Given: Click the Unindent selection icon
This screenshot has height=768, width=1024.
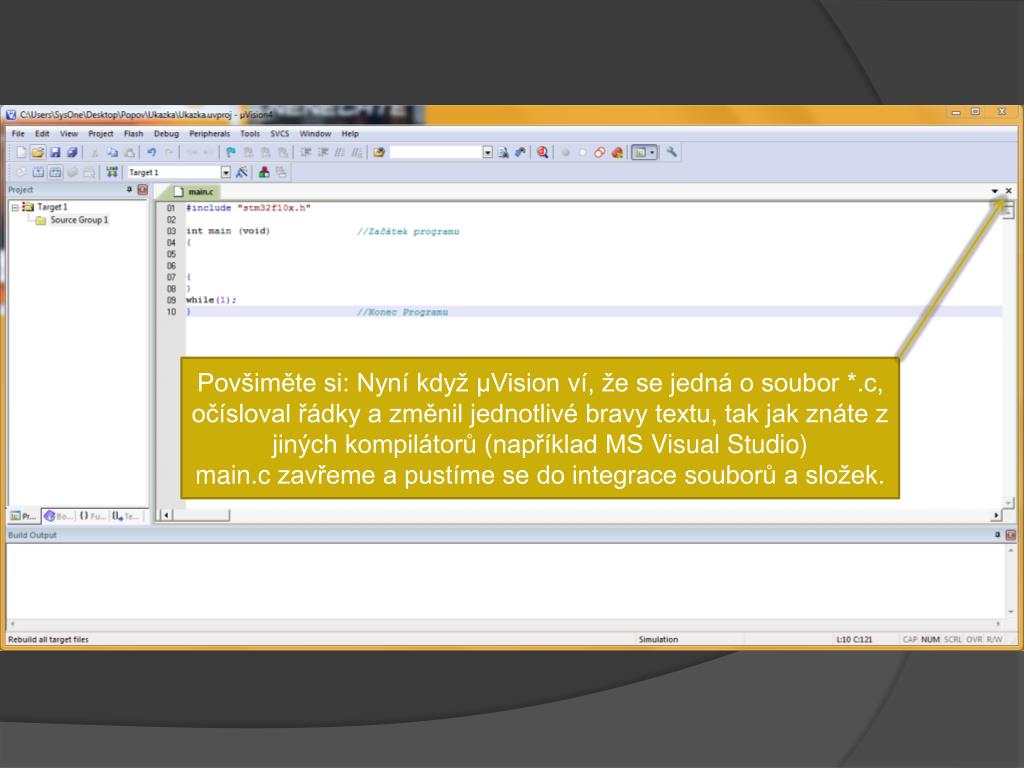Looking at the screenshot, I should pos(323,153).
